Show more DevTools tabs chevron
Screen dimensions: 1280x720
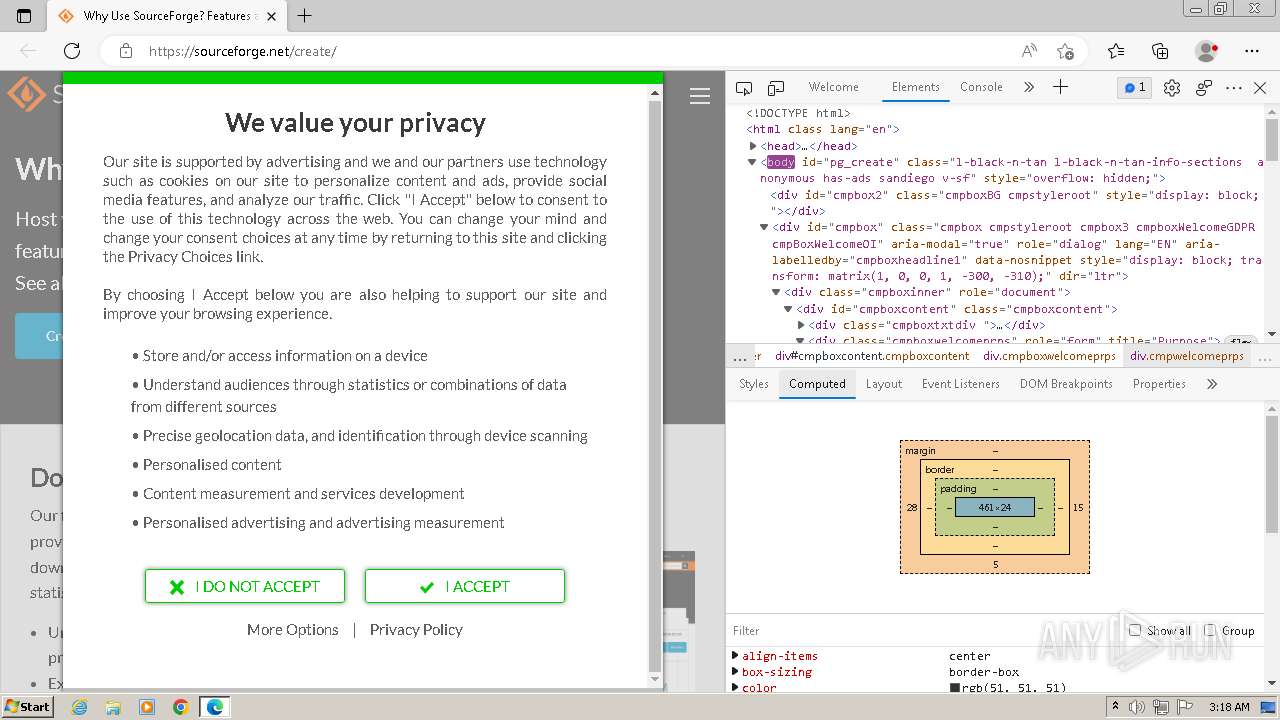(x=1029, y=87)
